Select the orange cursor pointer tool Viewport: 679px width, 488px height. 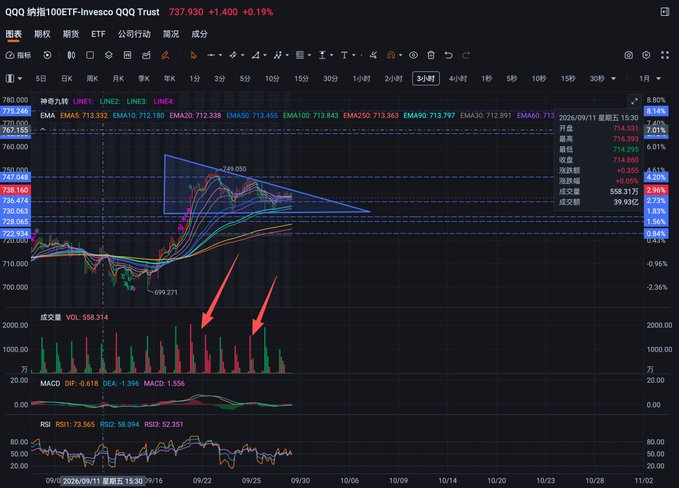[x=193, y=55]
